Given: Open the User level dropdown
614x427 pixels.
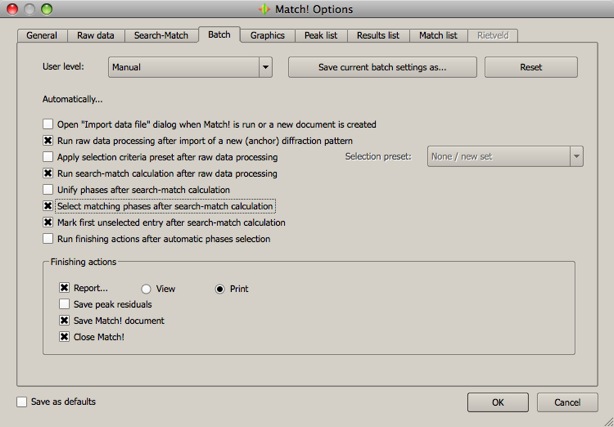Looking at the screenshot, I should coord(190,67).
